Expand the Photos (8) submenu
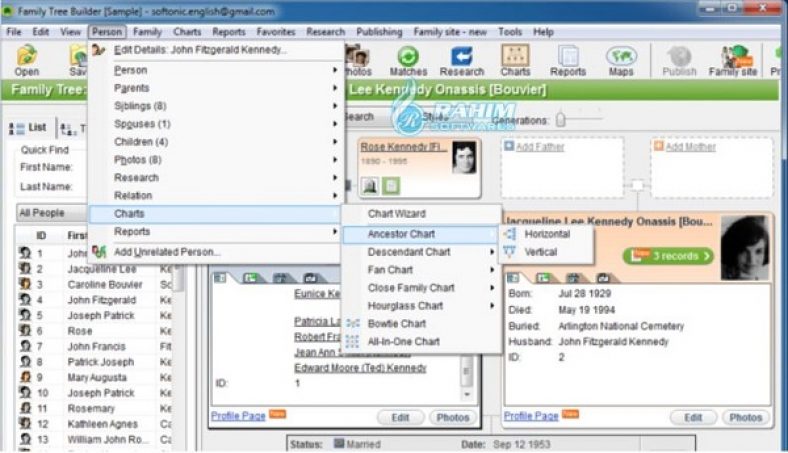Screen dimensions: 788x453 tap(334, 160)
